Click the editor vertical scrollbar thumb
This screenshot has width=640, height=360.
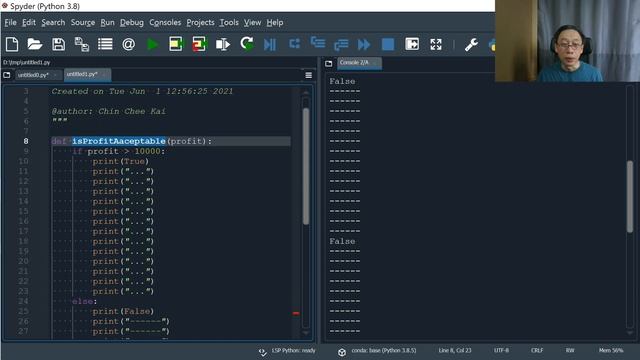[306, 166]
